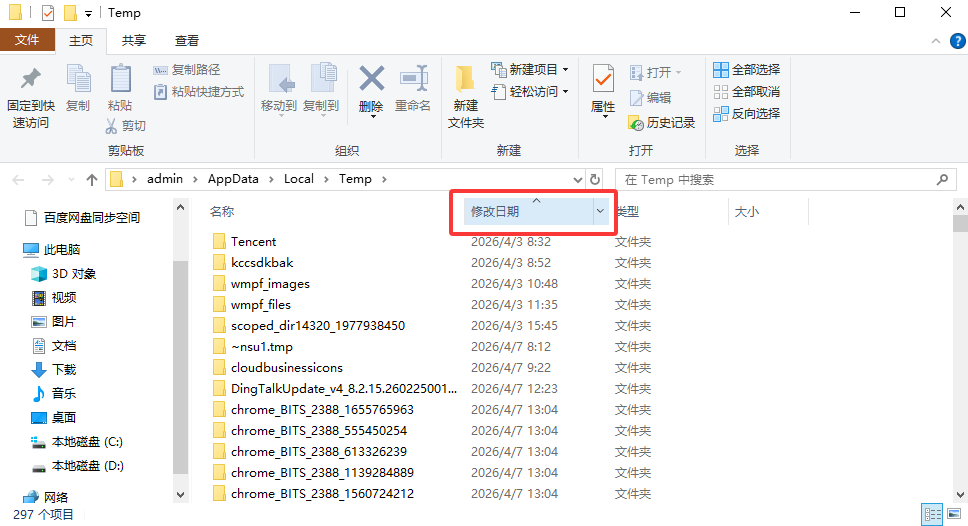
Task: Open the Recent locations dropdown arrow
Action: pos(71,180)
